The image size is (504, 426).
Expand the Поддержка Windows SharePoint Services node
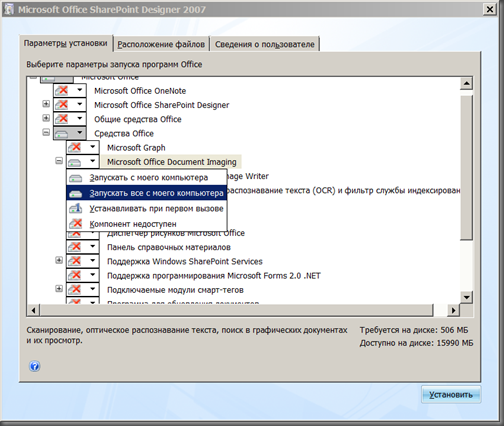tap(59, 260)
